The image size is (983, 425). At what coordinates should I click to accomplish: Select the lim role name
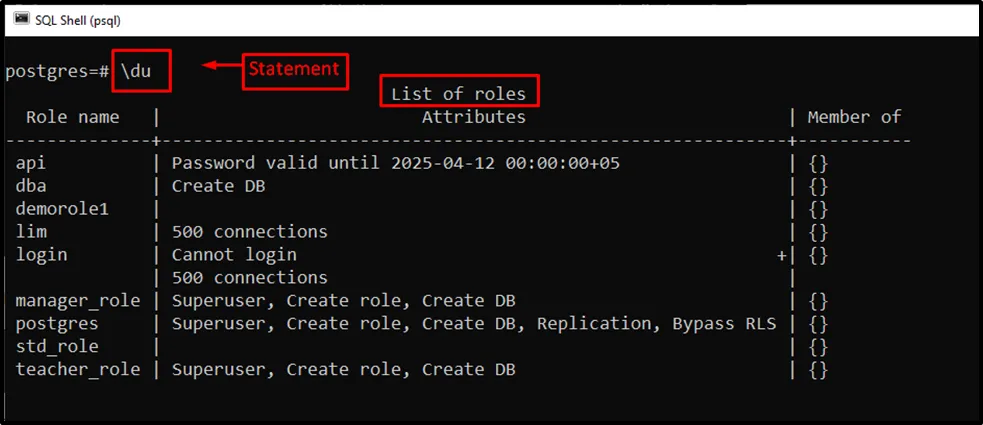click(31, 232)
